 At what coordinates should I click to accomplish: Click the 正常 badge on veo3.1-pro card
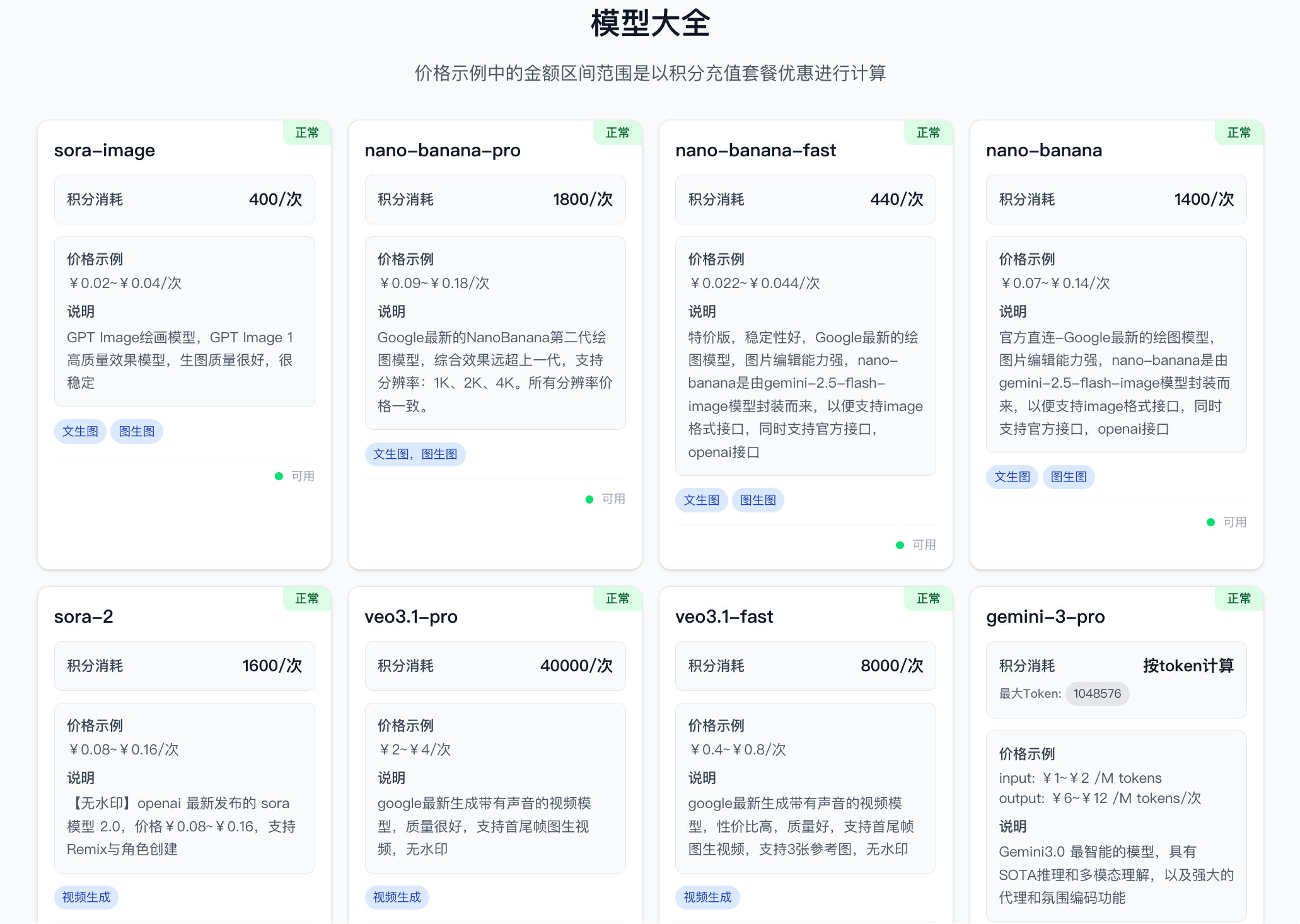(x=617, y=599)
